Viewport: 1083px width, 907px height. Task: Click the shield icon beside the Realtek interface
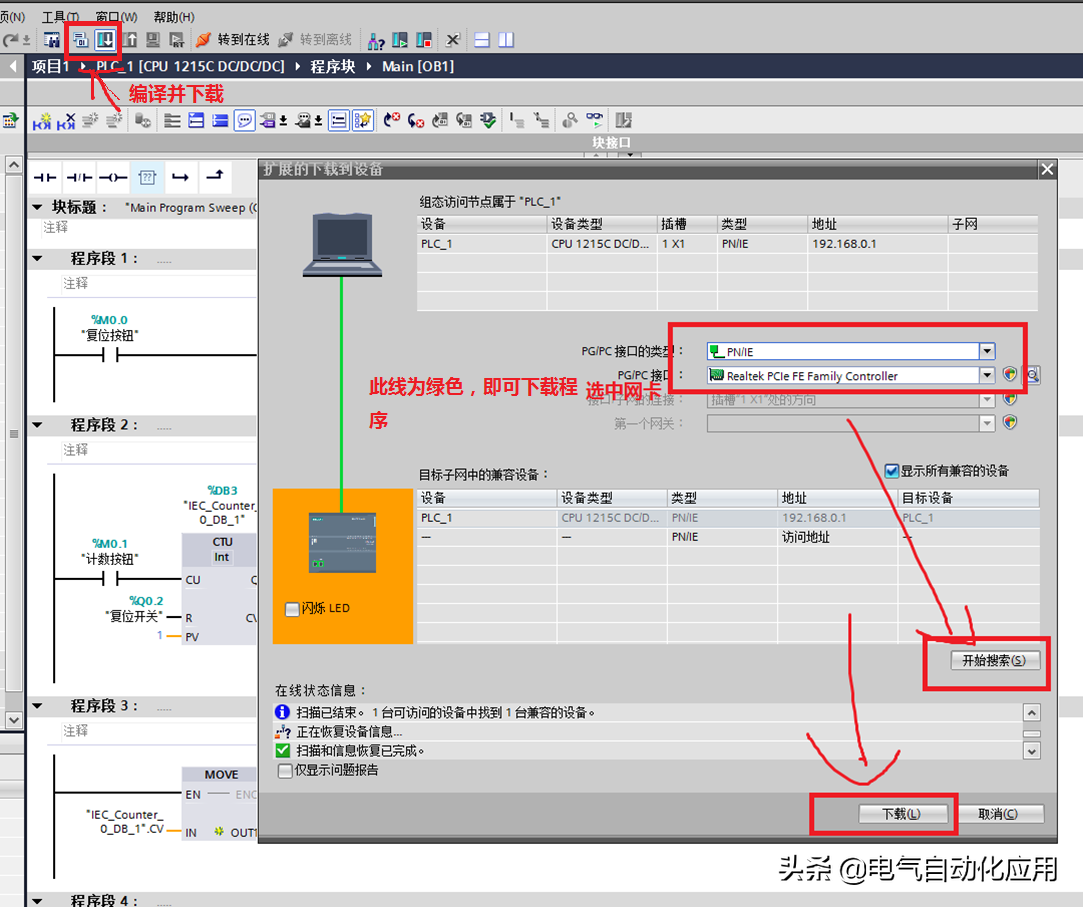(x=1010, y=374)
